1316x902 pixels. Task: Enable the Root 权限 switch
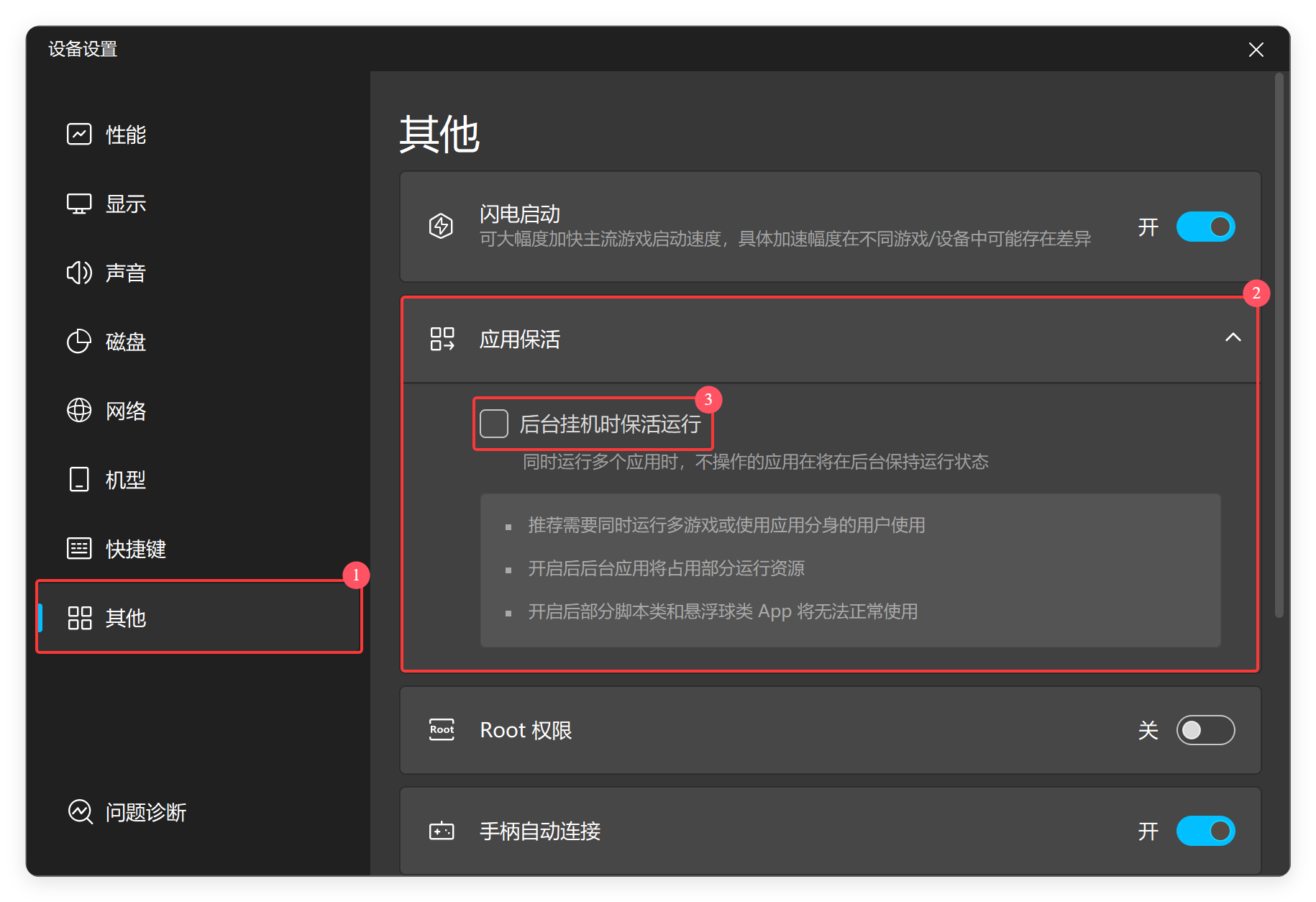(1205, 730)
